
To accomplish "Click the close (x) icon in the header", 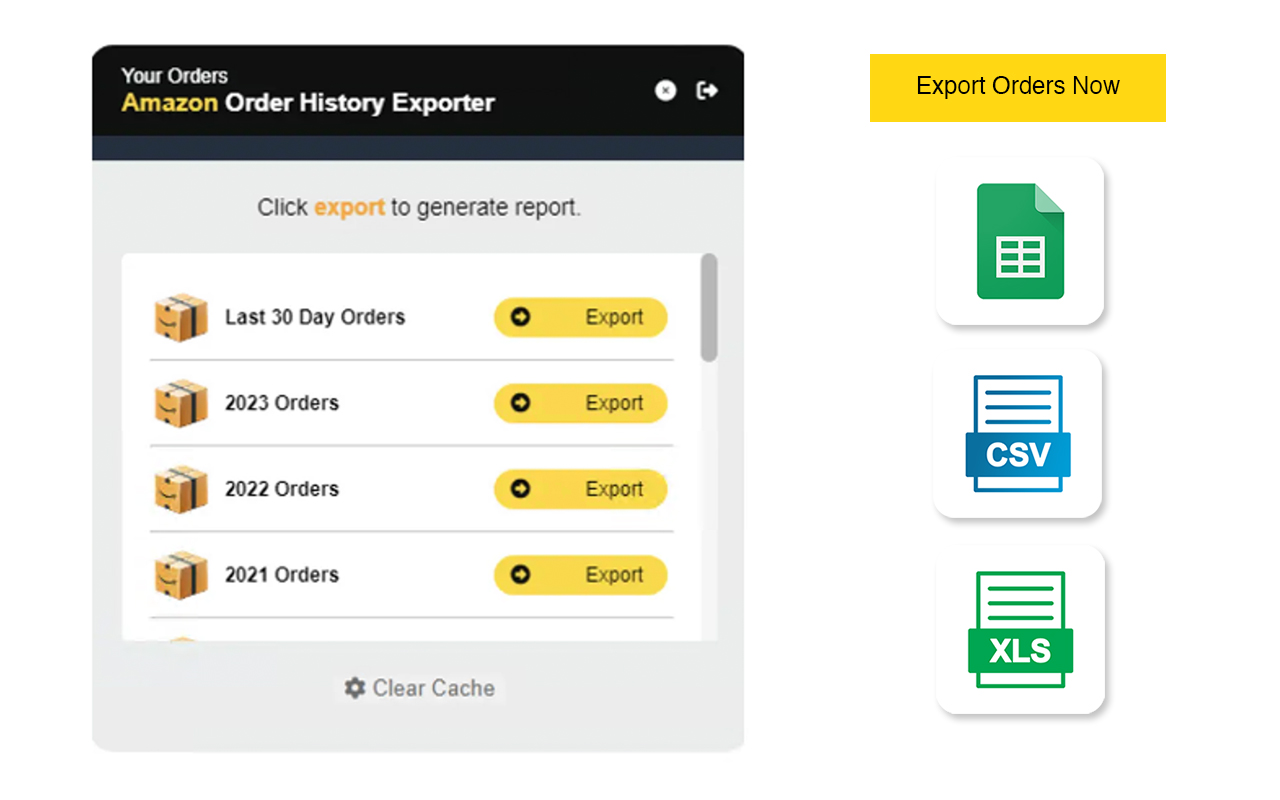I will tap(665, 91).
